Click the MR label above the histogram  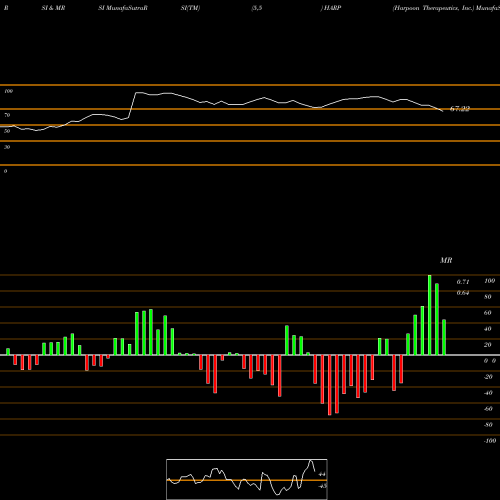(446, 260)
